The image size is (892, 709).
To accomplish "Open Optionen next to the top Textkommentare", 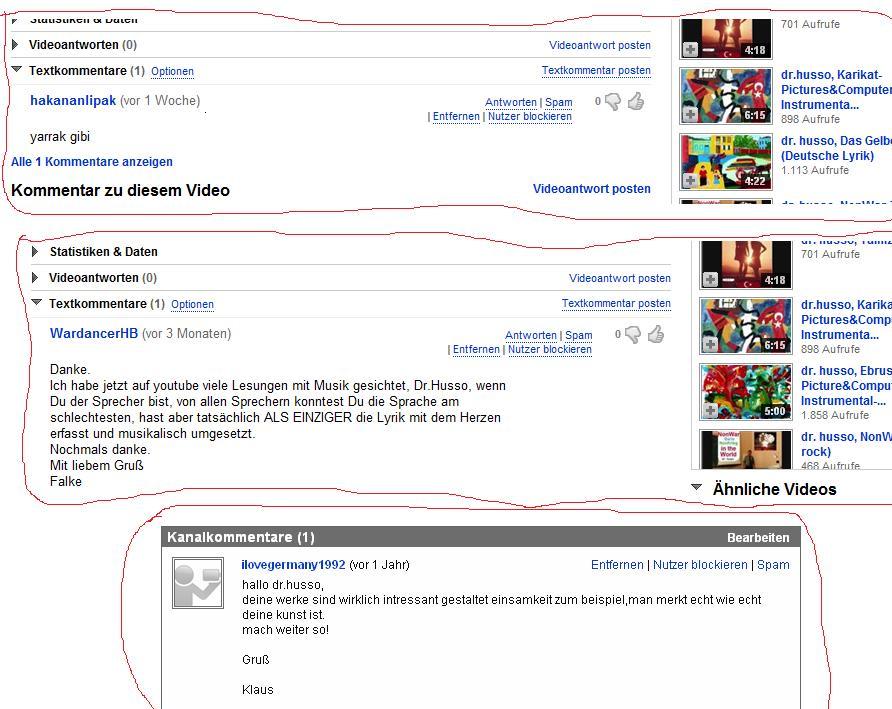I will click(172, 71).
